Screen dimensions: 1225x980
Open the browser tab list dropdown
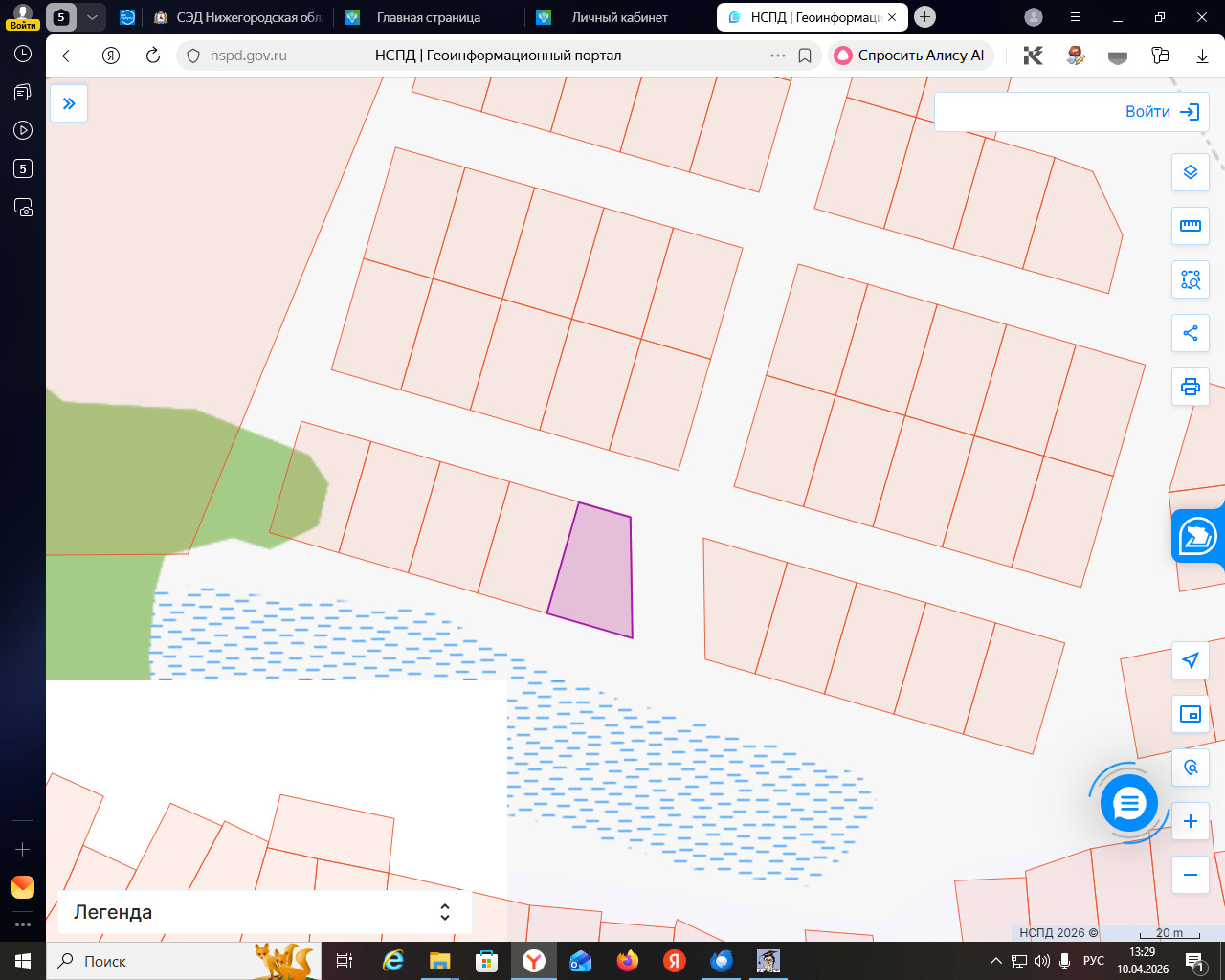click(92, 17)
